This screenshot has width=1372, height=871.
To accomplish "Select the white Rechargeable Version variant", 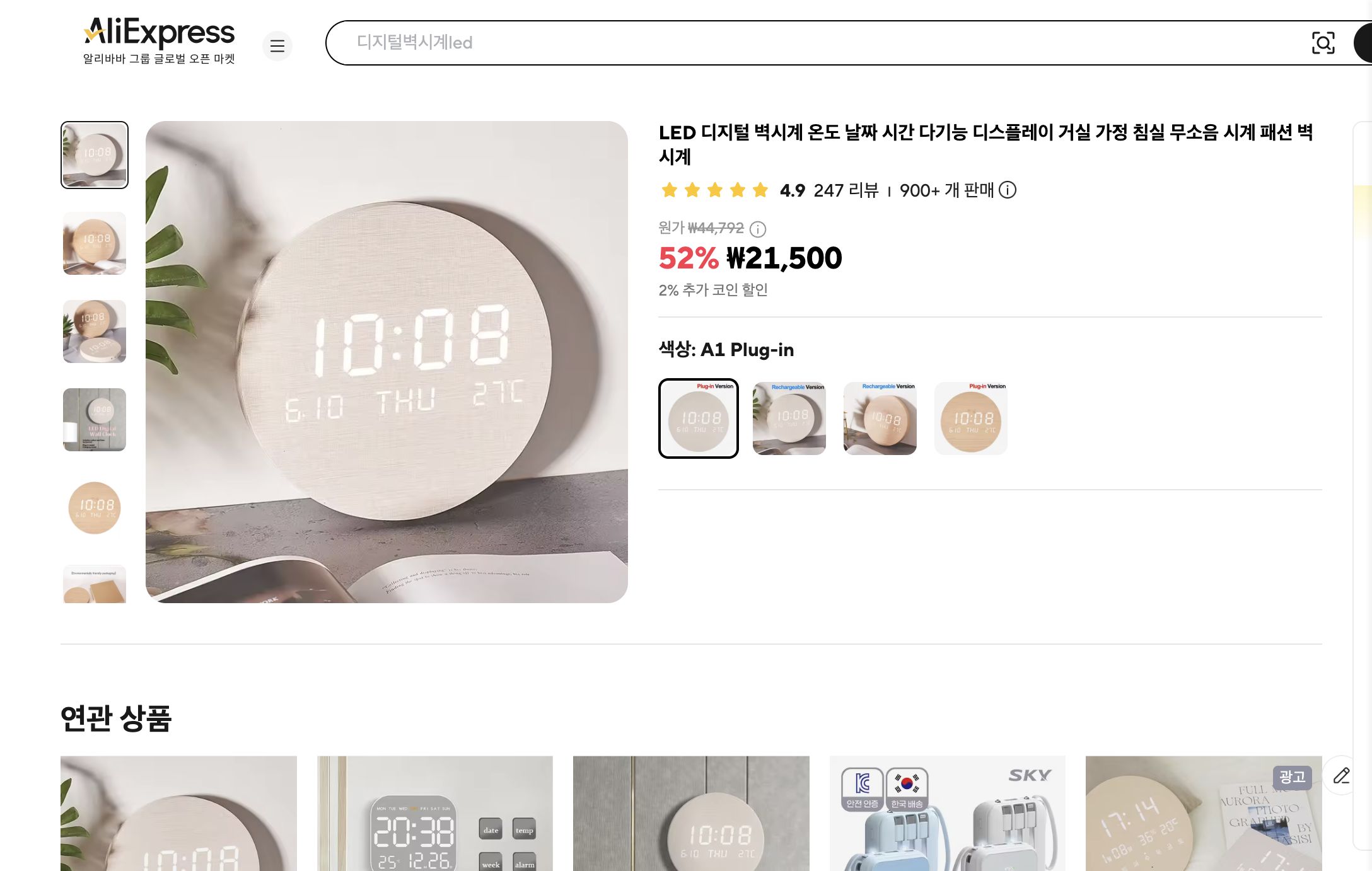I will click(x=789, y=418).
